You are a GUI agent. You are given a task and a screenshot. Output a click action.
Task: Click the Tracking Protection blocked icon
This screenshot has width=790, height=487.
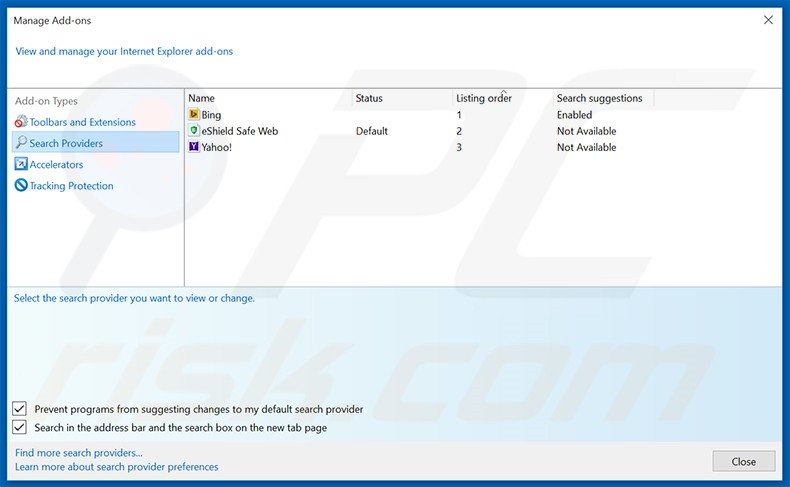pyautogui.click(x=21, y=185)
